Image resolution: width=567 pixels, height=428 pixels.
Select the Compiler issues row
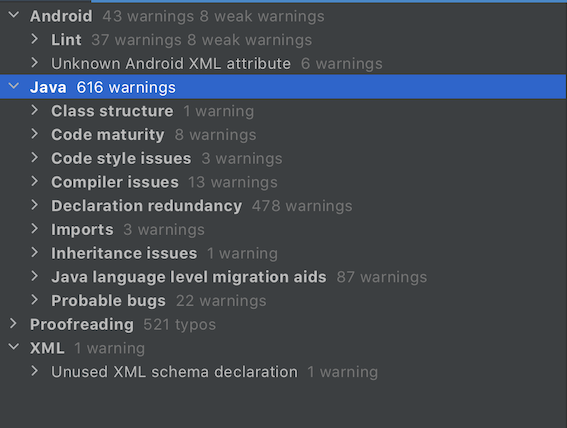point(284,182)
